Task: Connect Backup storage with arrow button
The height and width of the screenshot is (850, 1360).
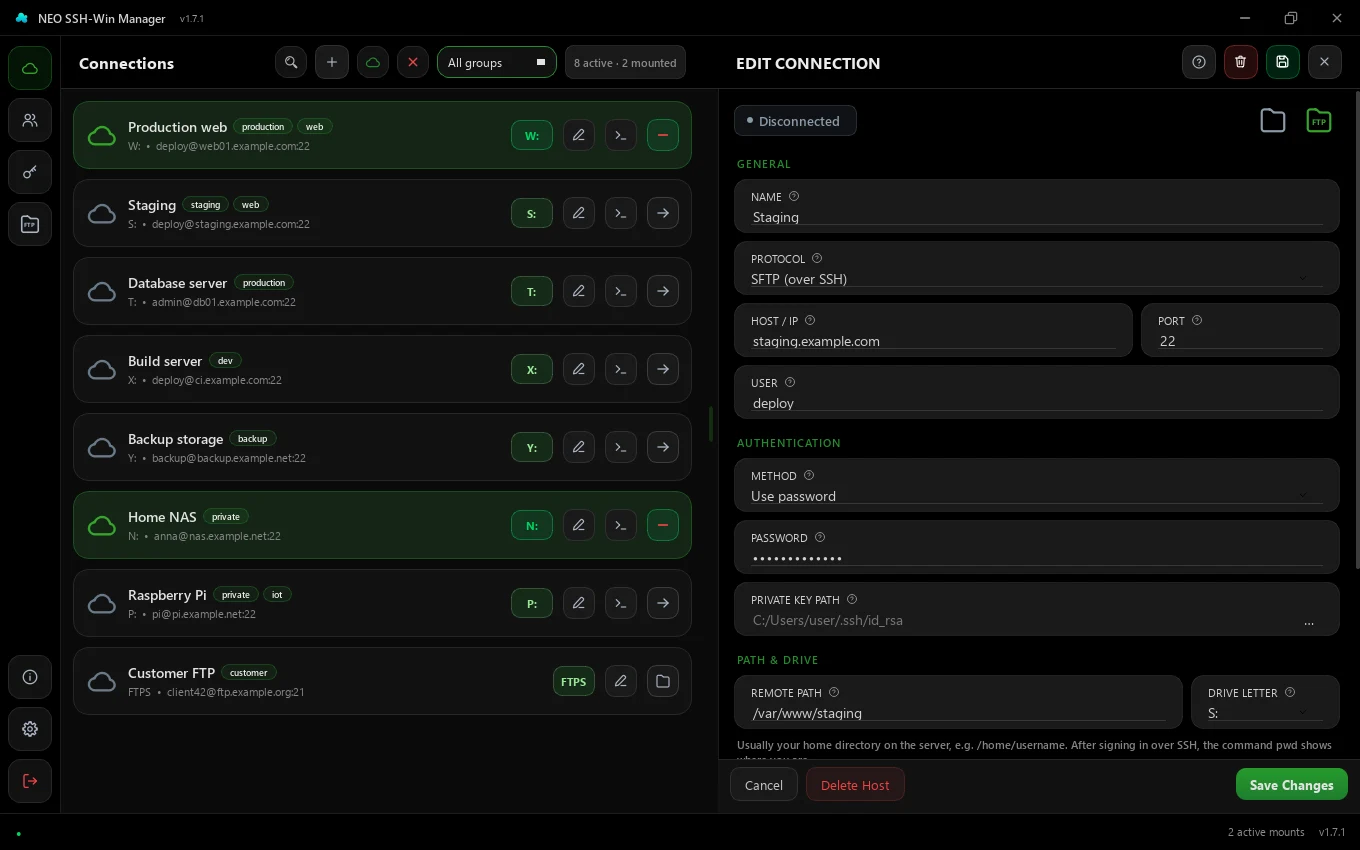Action: click(x=663, y=447)
